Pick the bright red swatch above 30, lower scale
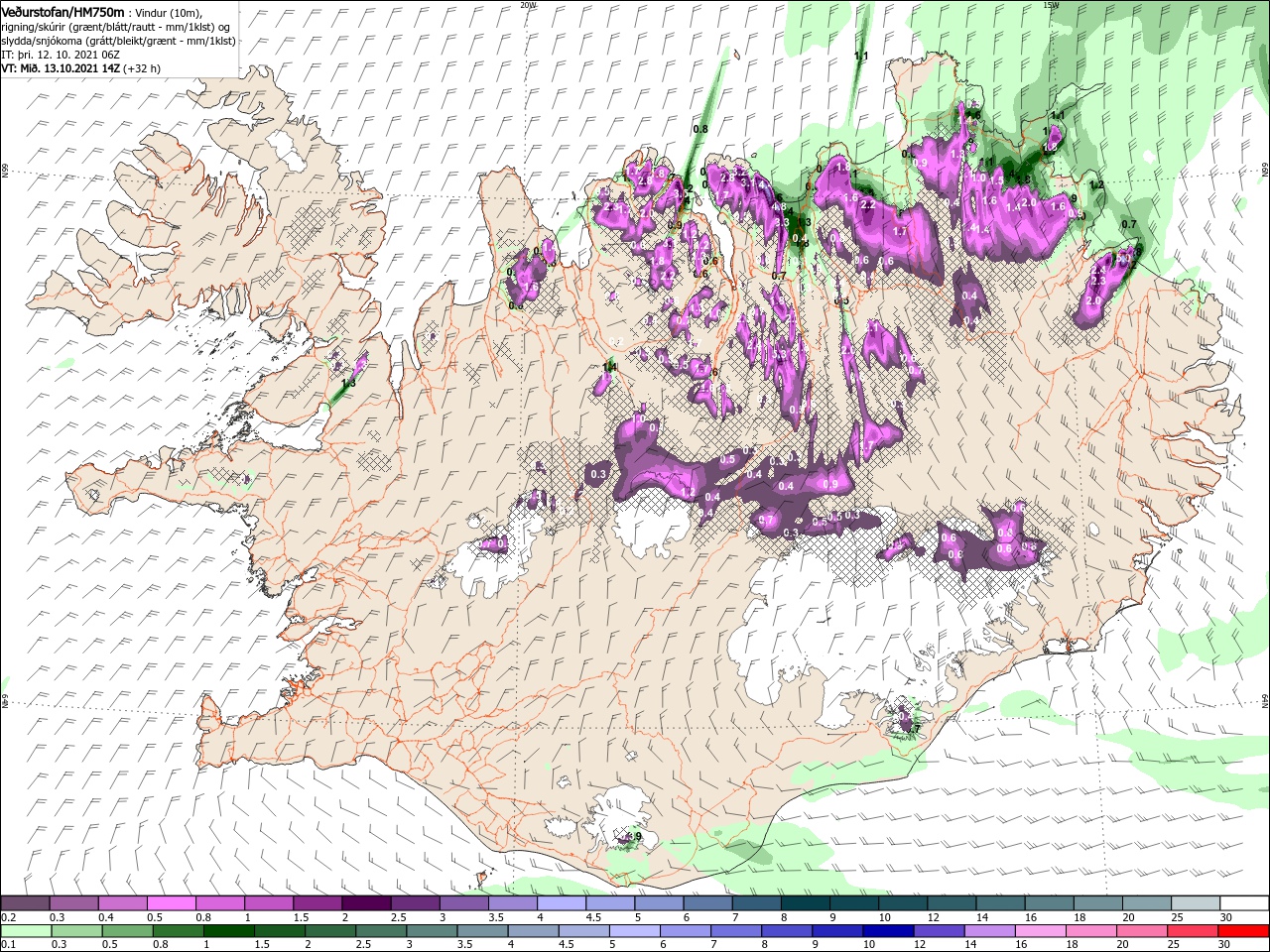 click(1243, 931)
